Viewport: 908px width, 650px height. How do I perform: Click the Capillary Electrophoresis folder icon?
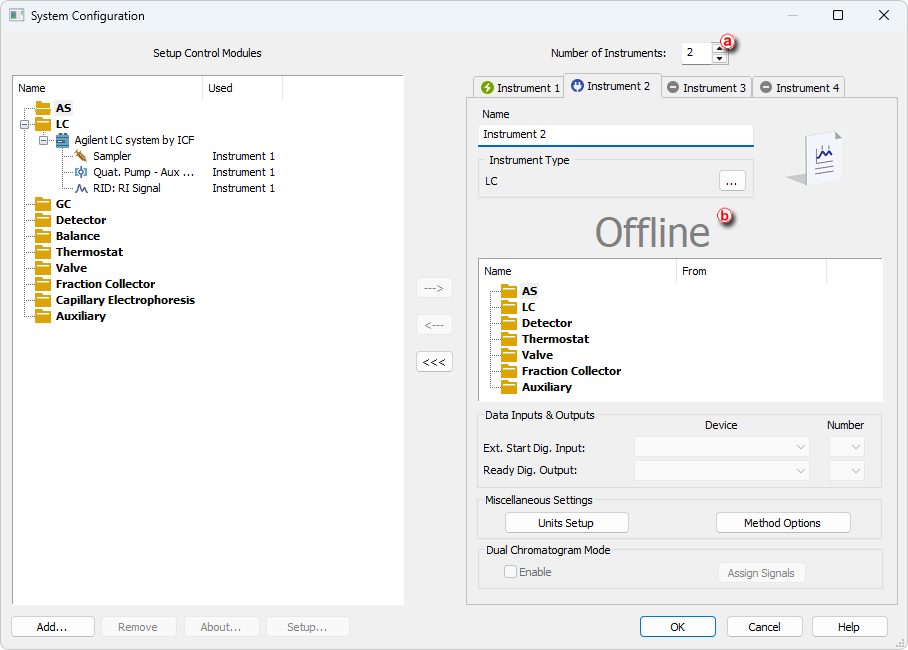[x=42, y=300]
